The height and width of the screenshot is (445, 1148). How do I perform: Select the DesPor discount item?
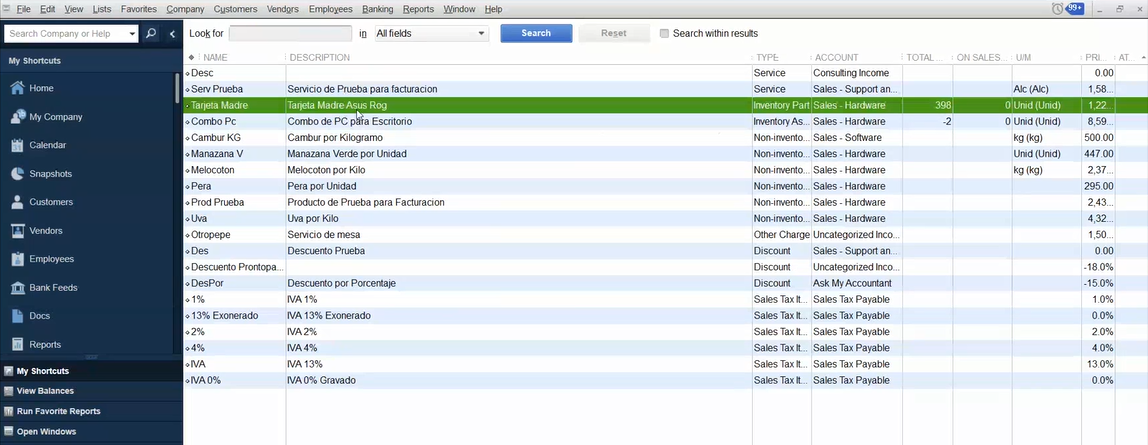(205, 283)
